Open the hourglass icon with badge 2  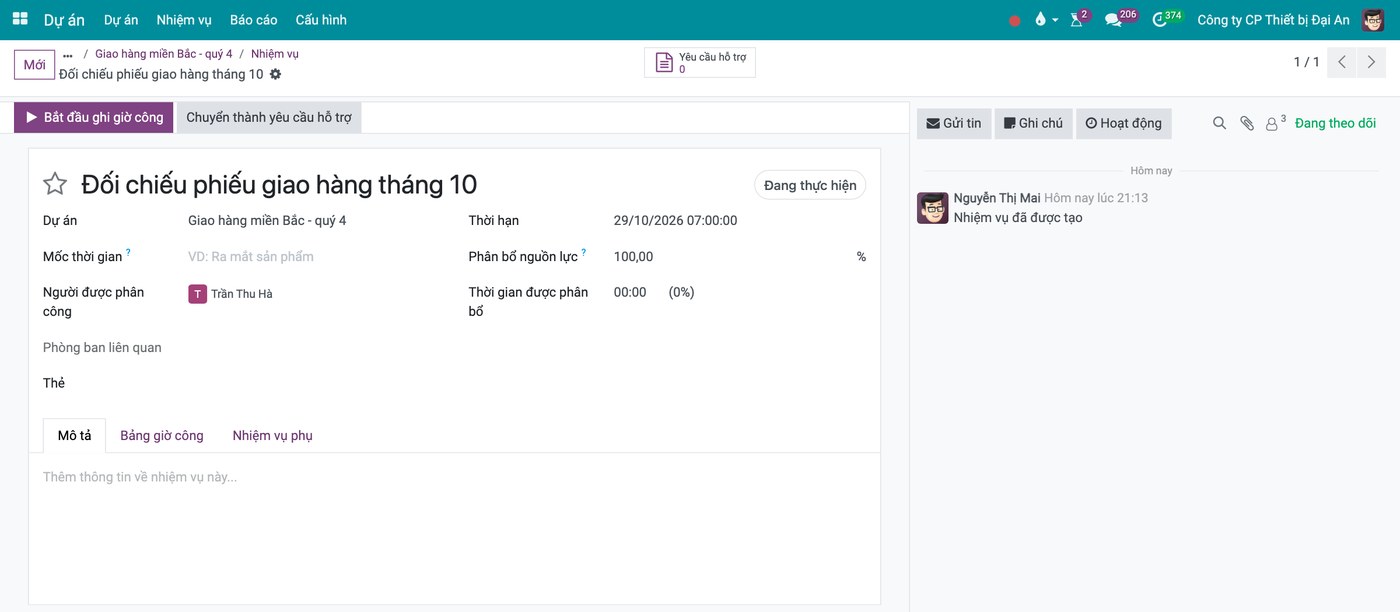coord(1078,19)
